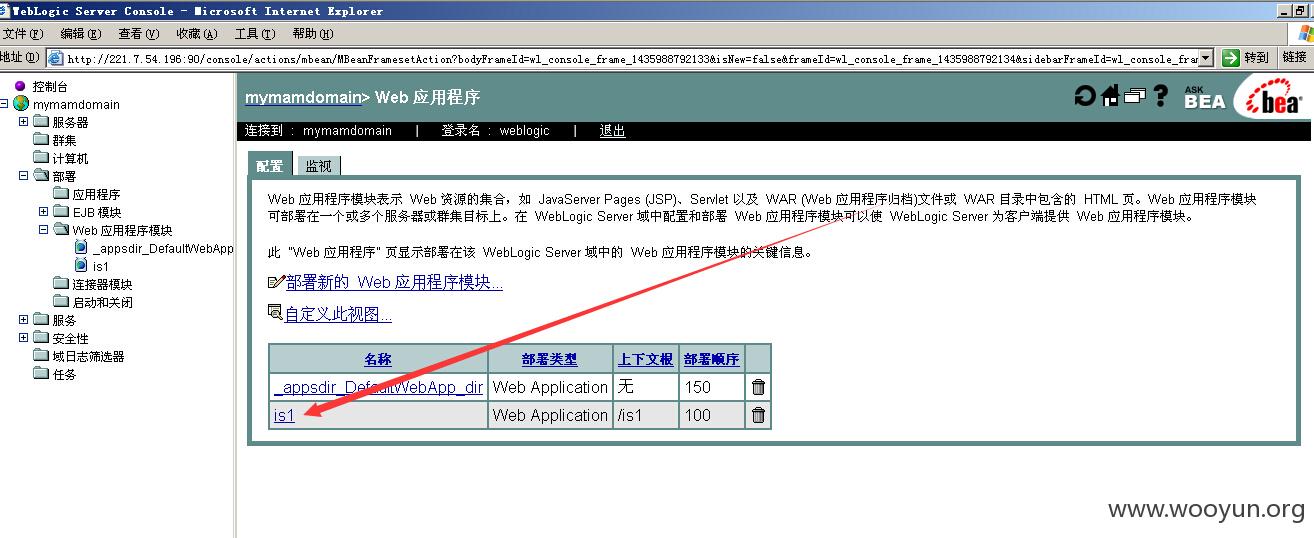Open the 工具(T) menu

(x=254, y=34)
